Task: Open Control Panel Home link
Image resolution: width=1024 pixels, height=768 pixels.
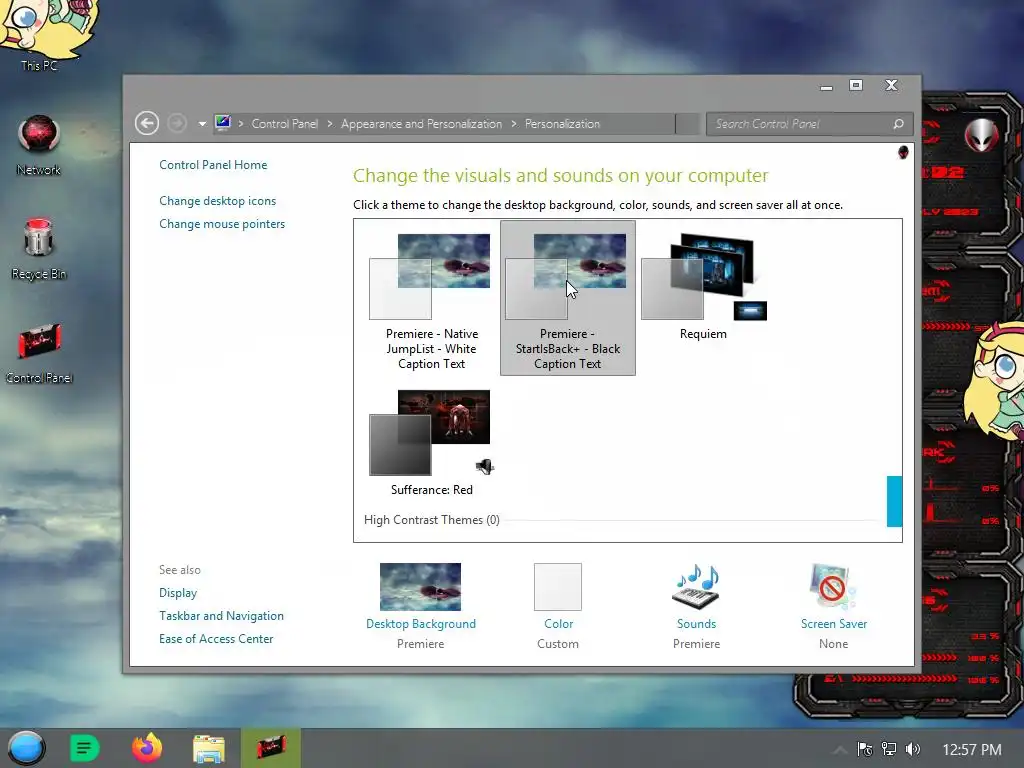Action: [213, 165]
